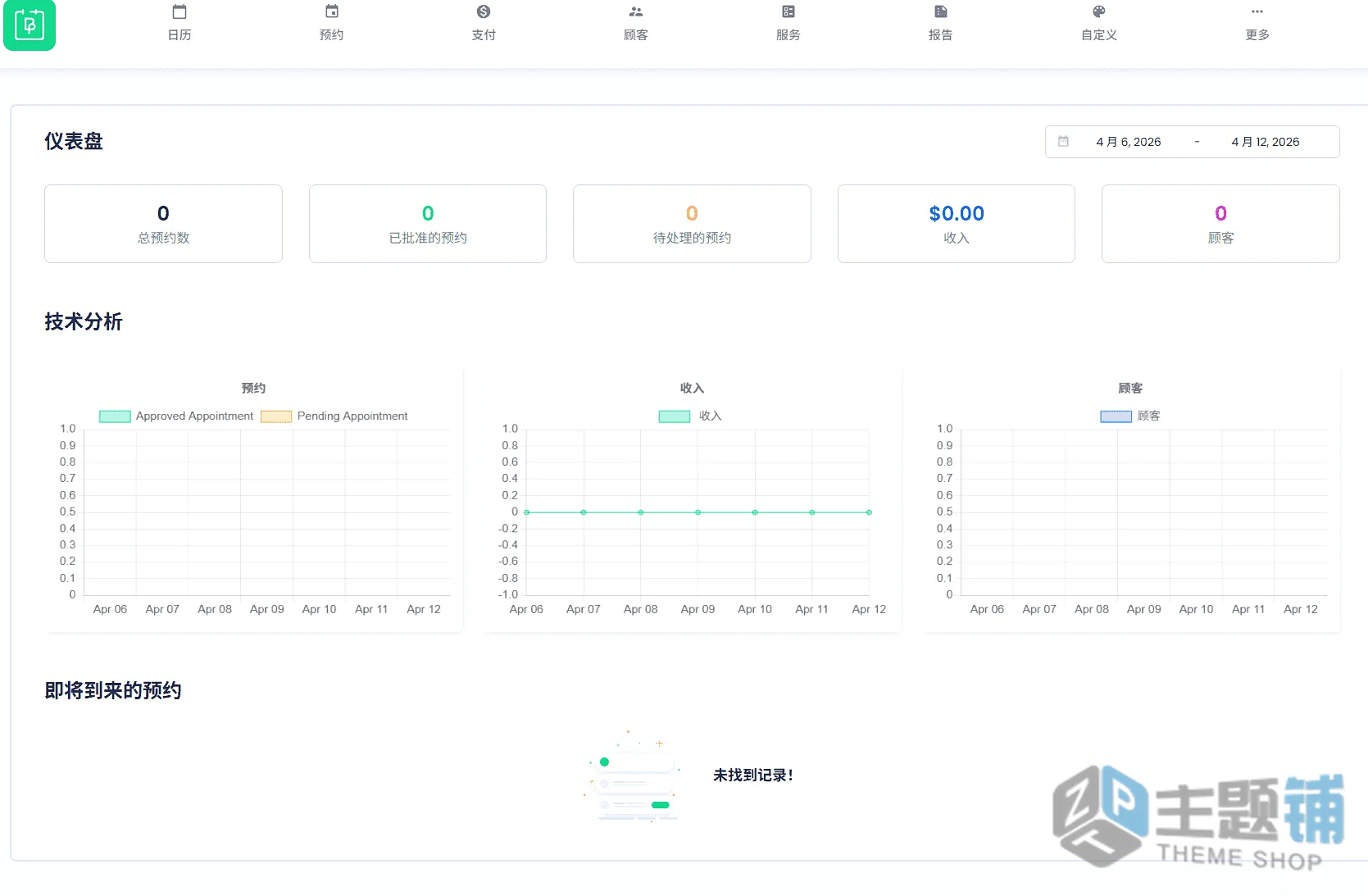Click the 未找到记录! message
The width and height of the screenshot is (1368, 896).
(x=752, y=775)
